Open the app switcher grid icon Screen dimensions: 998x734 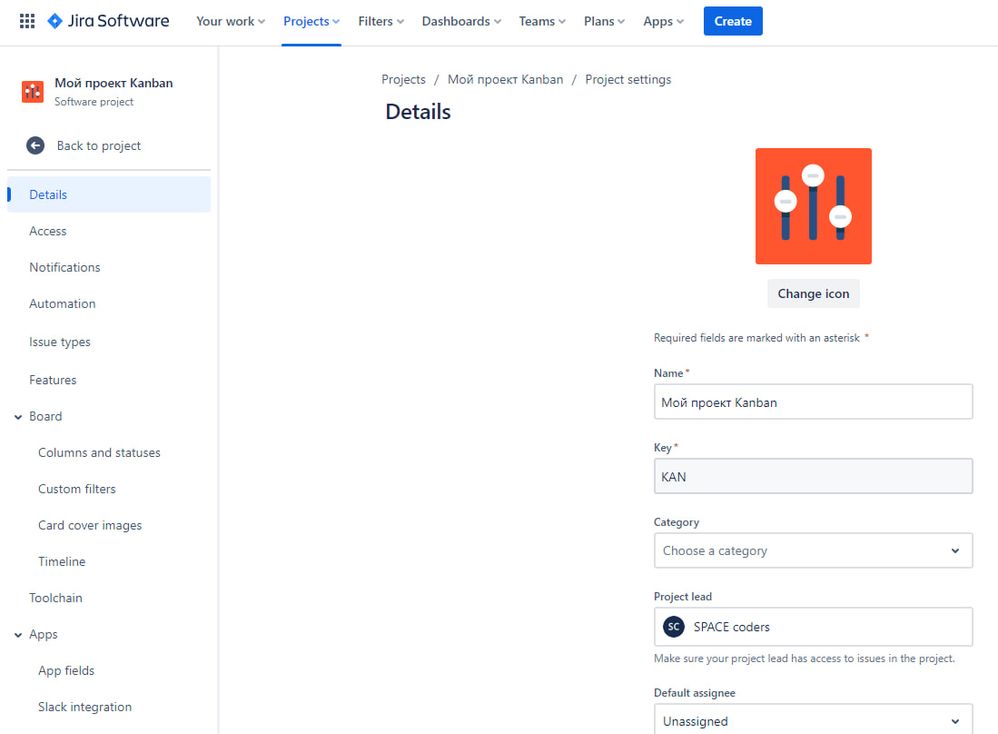click(27, 21)
